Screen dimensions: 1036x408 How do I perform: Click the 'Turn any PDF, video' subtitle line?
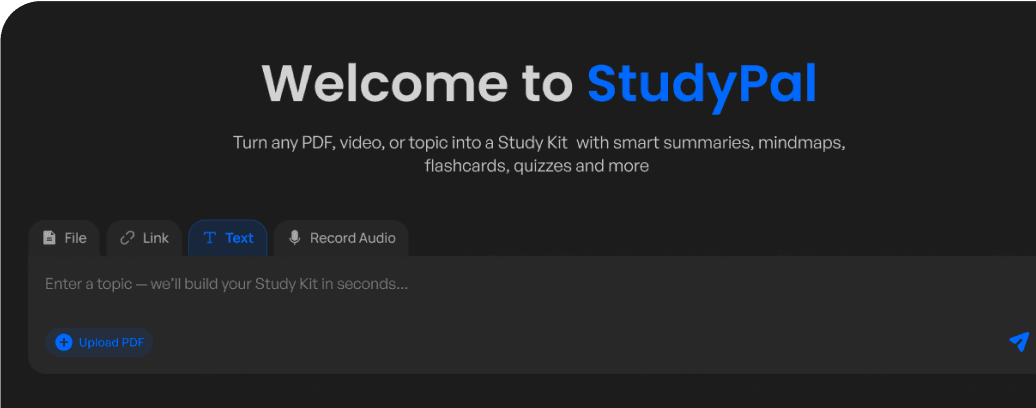[x=539, y=142]
